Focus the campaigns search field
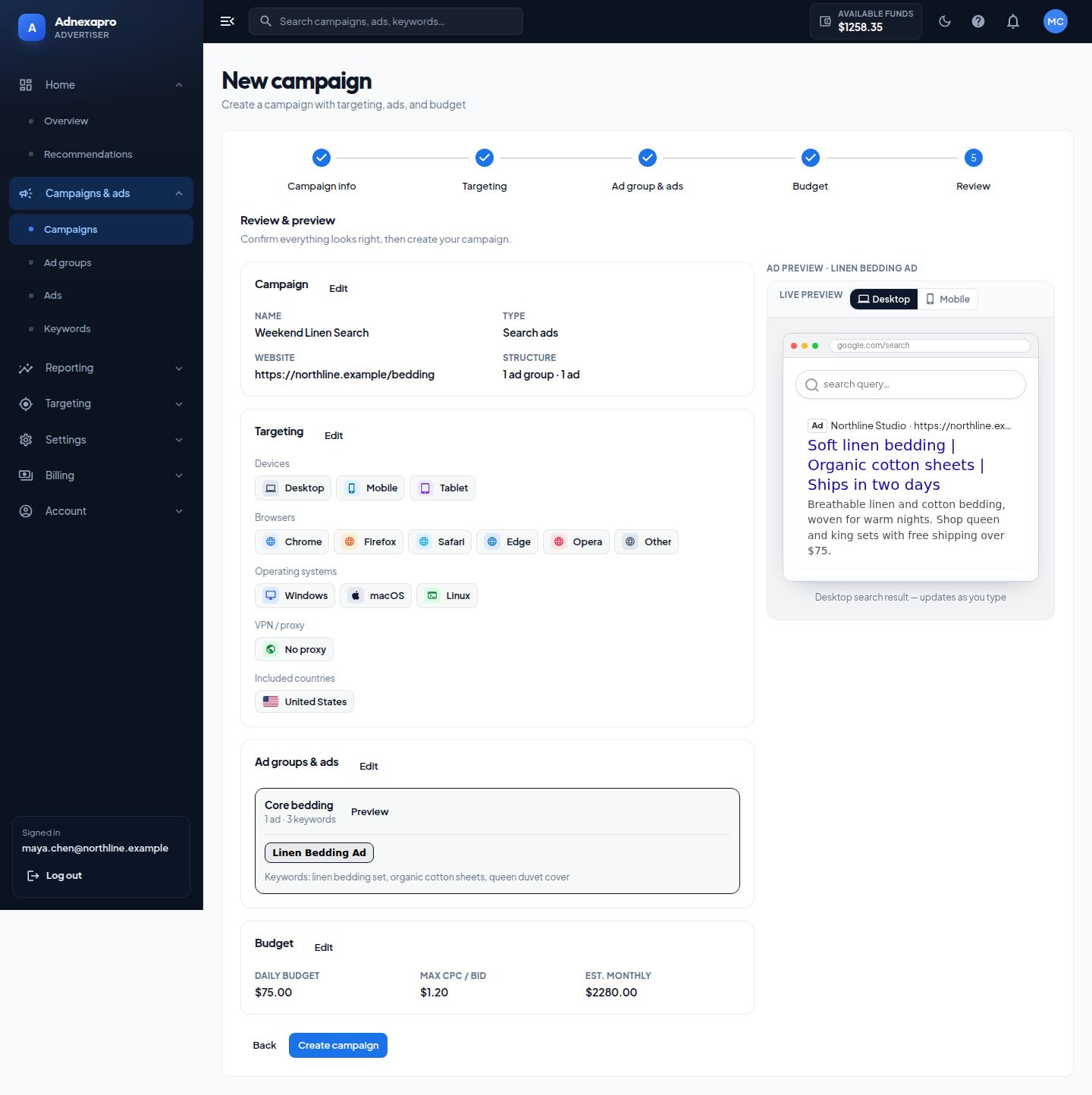1092x1095 pixels. click(x=386, y=21)
